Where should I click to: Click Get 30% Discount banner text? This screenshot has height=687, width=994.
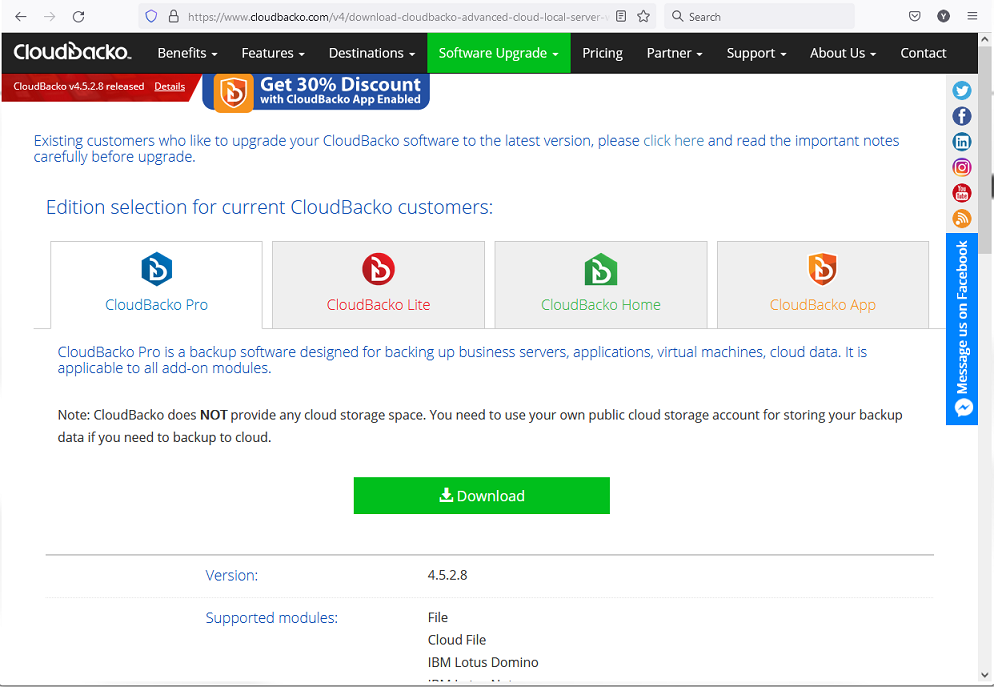pos(340,84)
